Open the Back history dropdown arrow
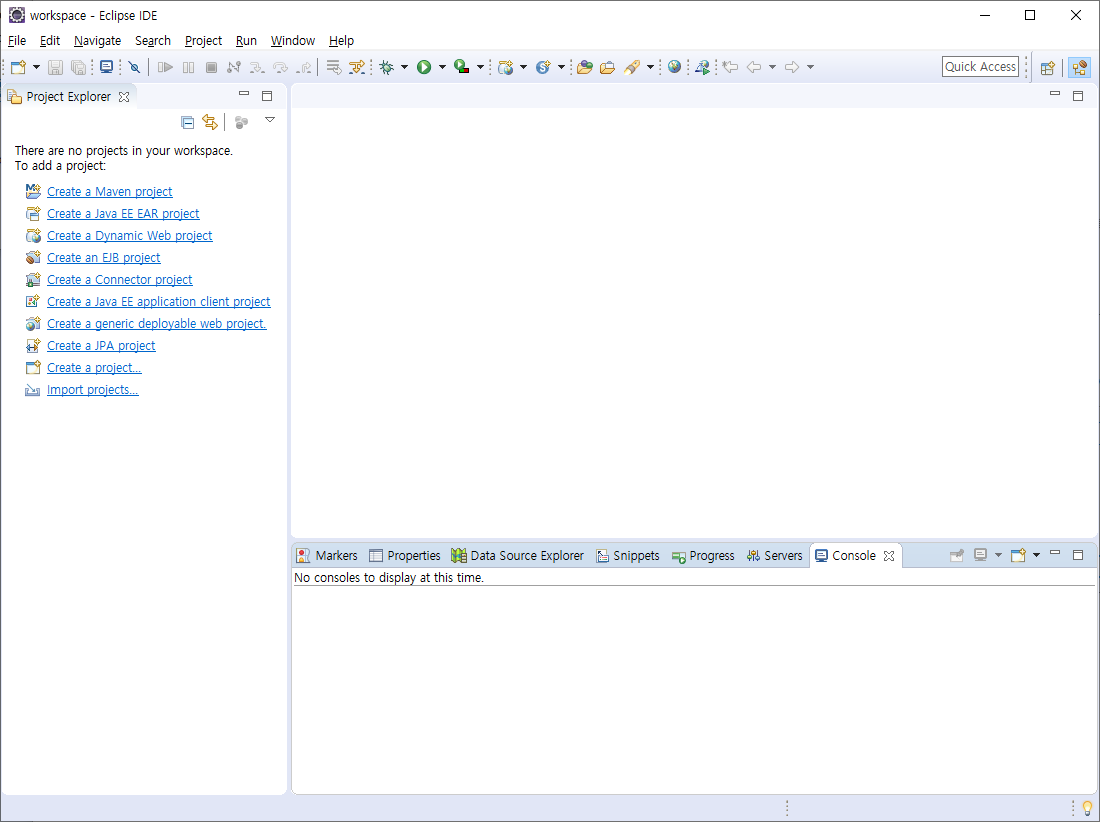This screenshot has height=822, width=1100. point(772,67)
